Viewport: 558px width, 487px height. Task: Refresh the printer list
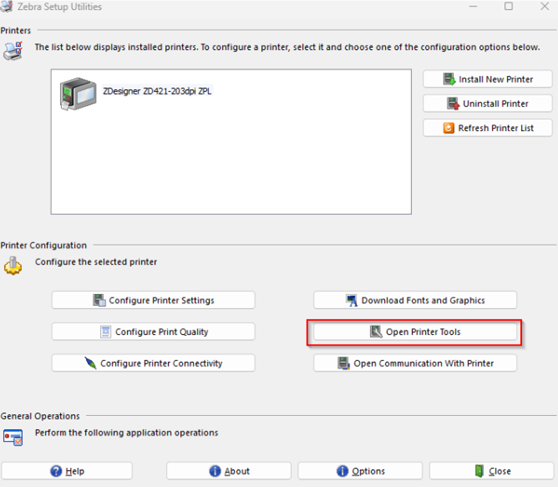[488, 128]
